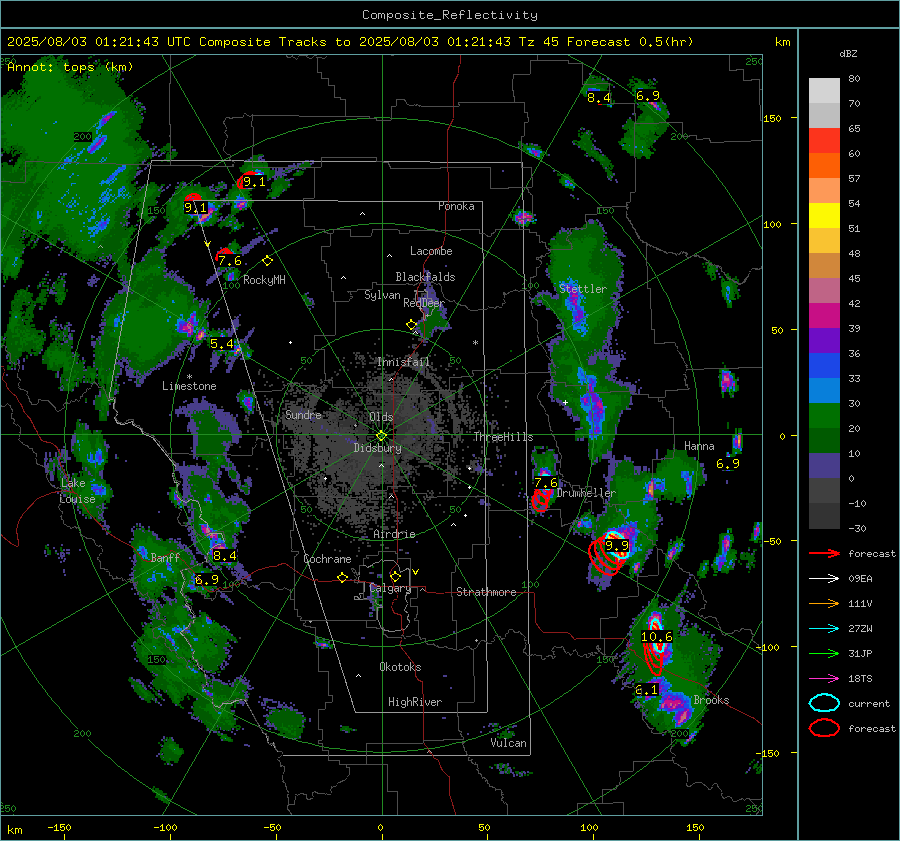The height and width of the screenshot is (841, 900).
Task: Click the yellow diamond marker above Calgary
Action: pyautogui.click(x=395, y=576)
